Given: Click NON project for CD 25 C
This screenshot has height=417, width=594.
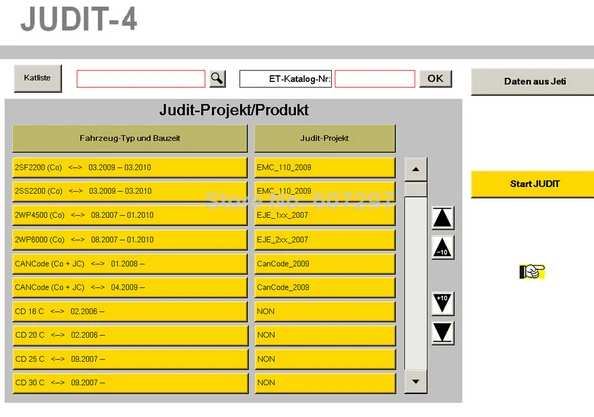Looking at the screenshot, I should (325, 359).
